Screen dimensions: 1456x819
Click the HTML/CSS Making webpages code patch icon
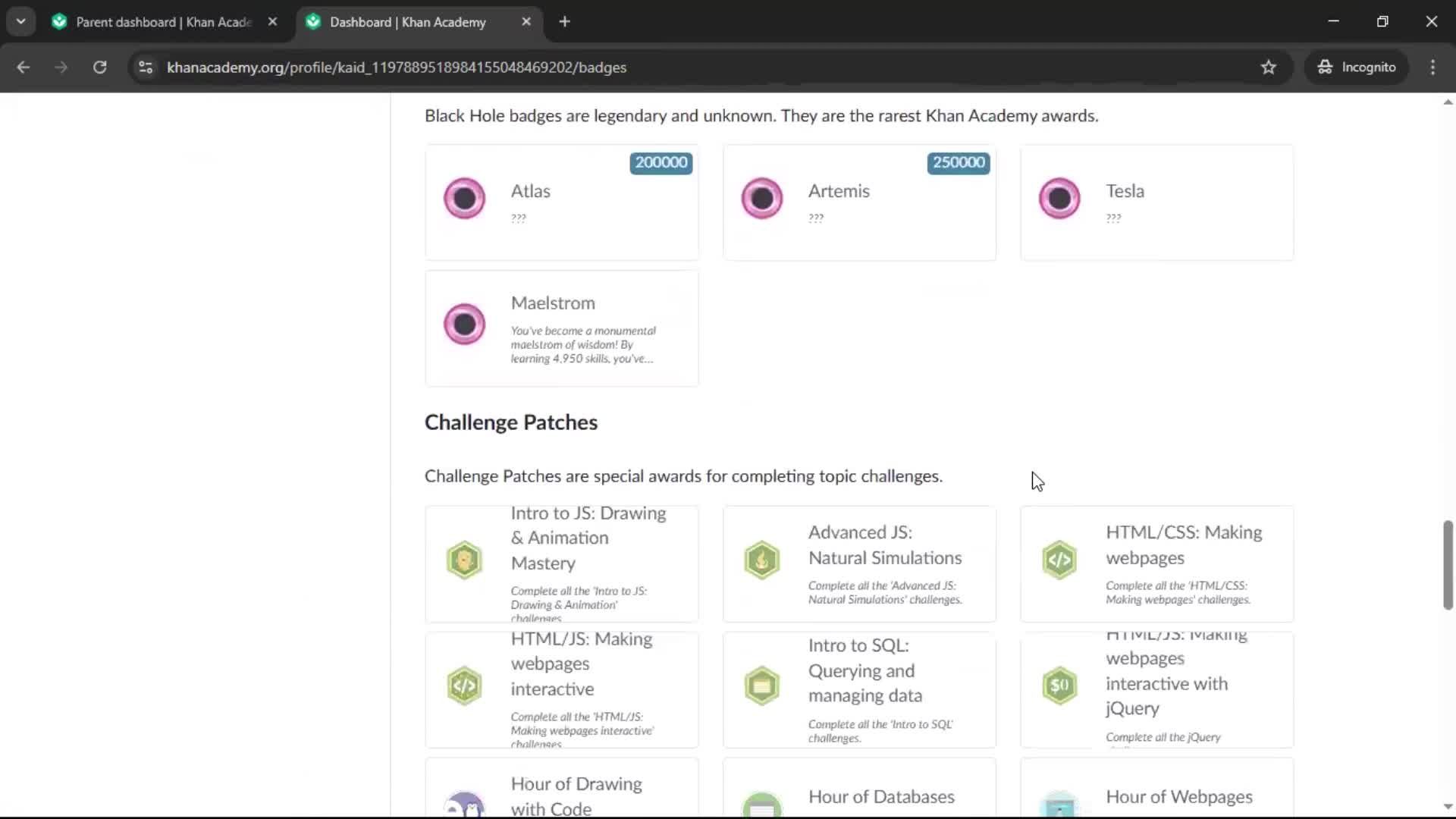tap(1059, 560)
